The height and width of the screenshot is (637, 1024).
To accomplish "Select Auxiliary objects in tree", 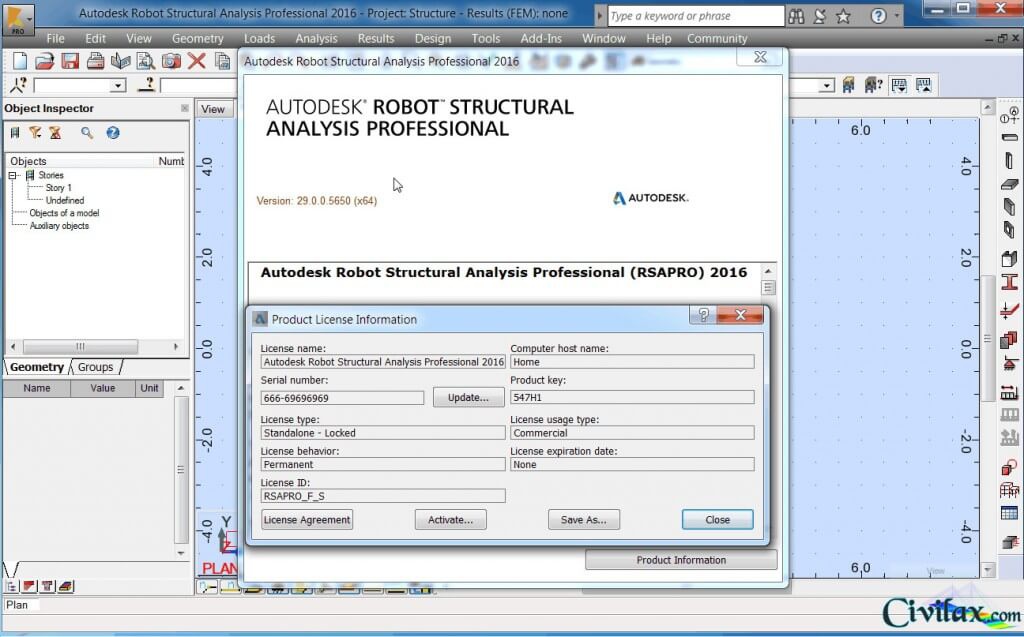I will point(59,226).
